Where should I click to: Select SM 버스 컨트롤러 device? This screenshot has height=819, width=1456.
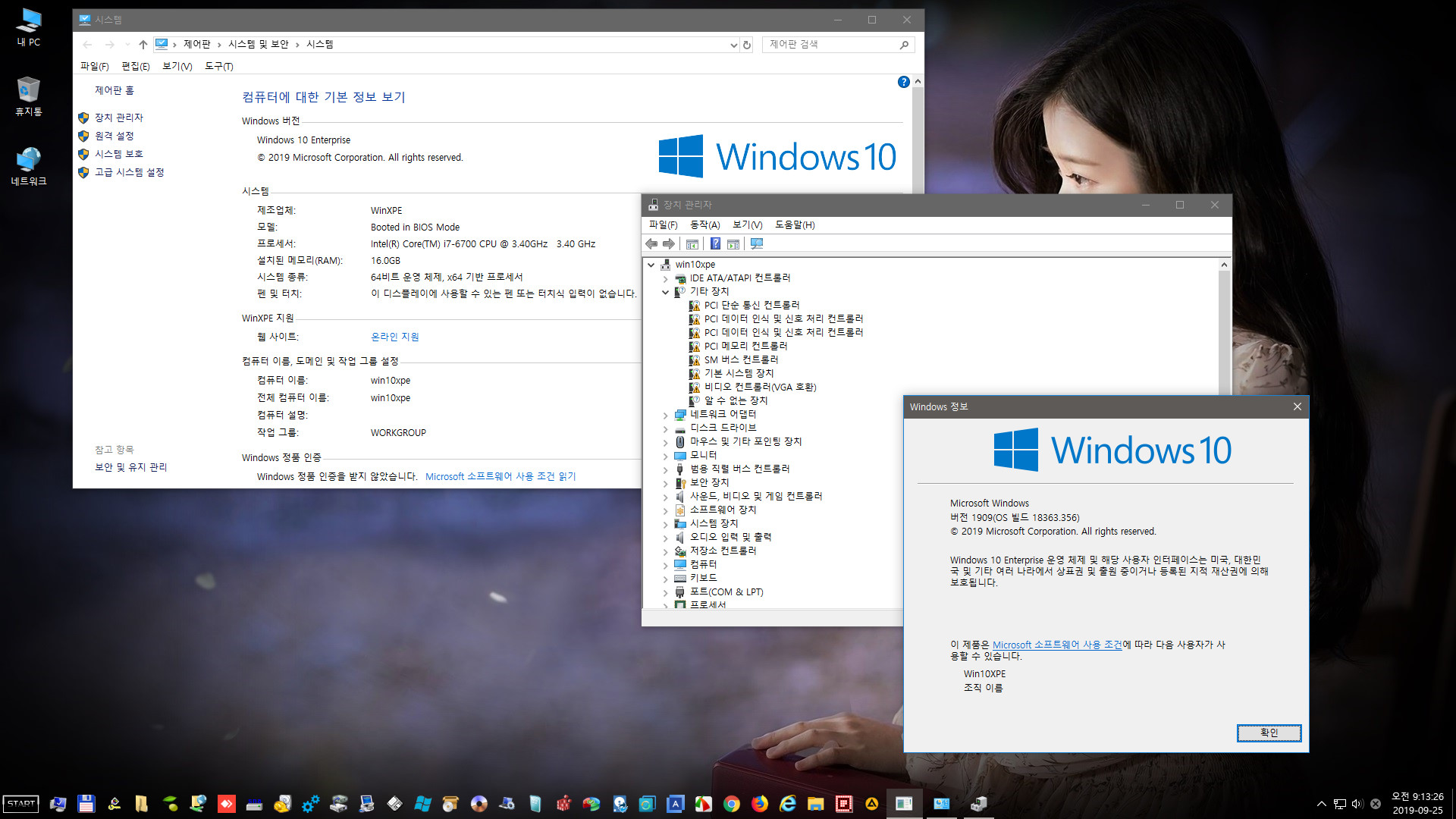point(741,360)
